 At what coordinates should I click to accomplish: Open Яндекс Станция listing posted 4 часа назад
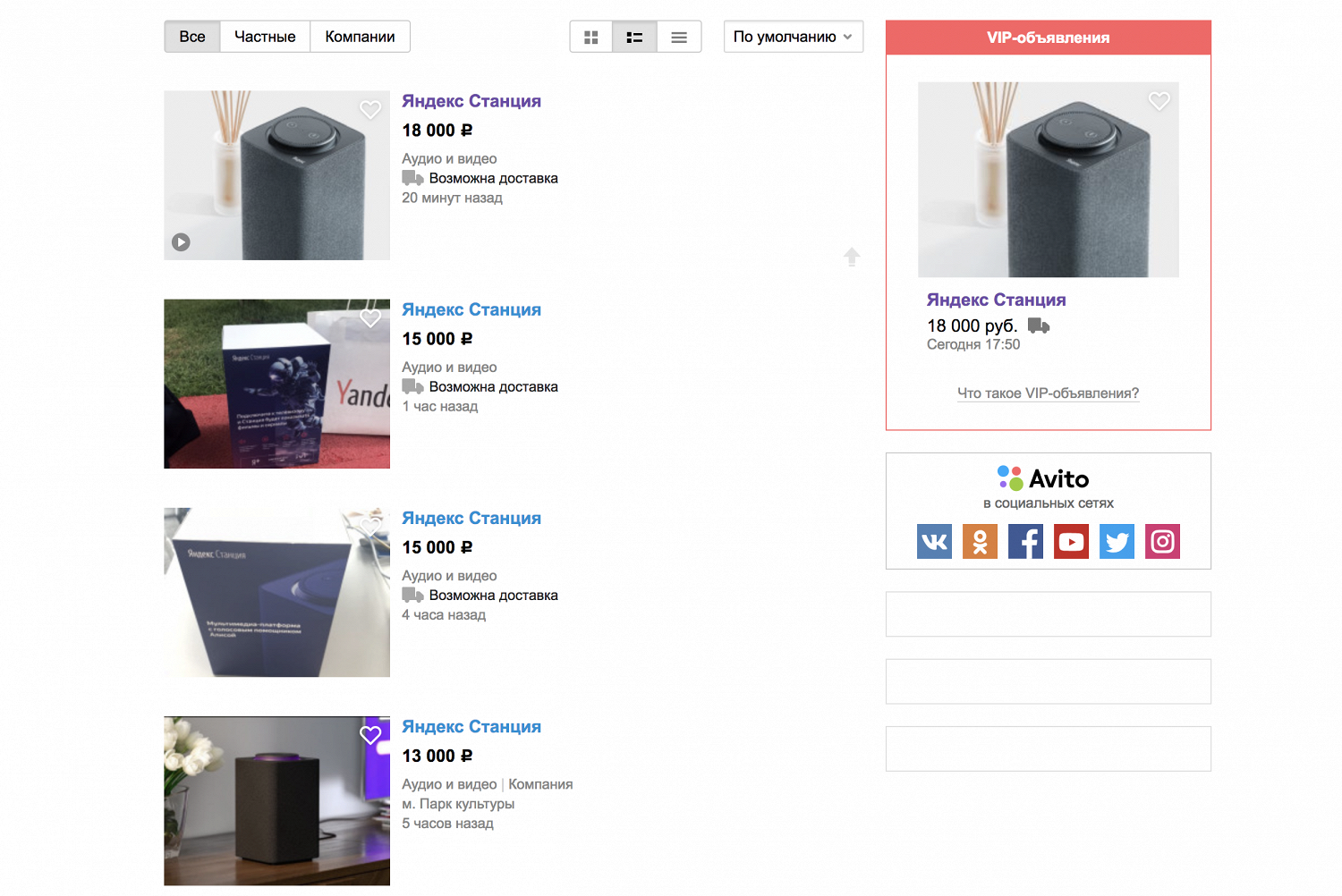coord(471,518)
